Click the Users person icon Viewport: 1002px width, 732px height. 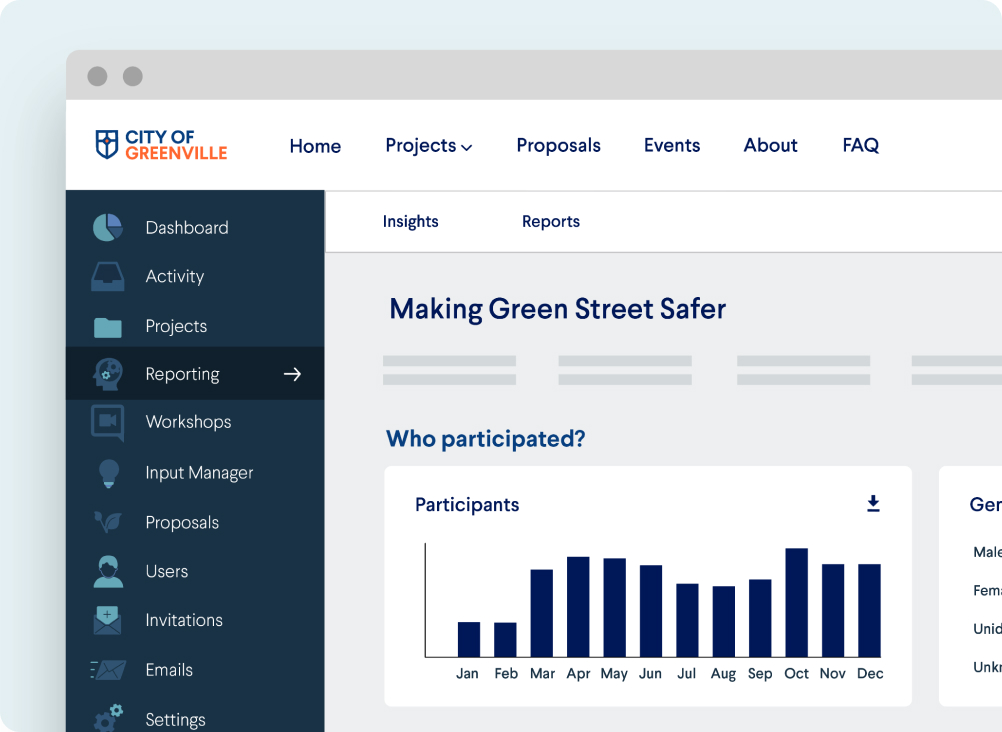(x=107, y=572)
